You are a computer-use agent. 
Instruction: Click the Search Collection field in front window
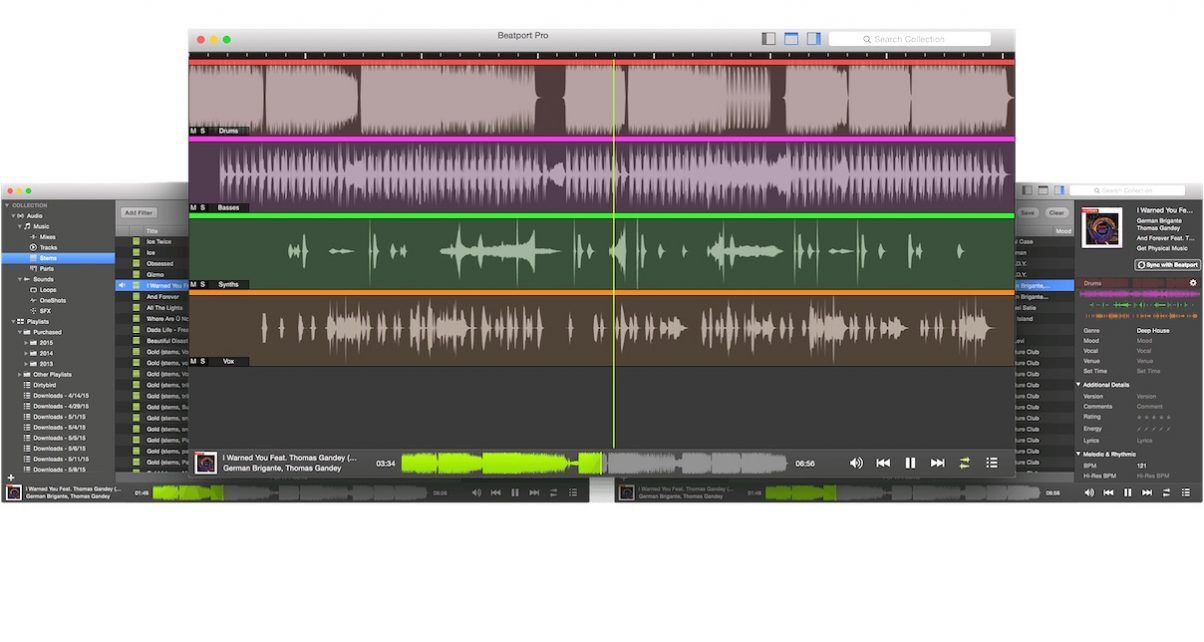910,39
